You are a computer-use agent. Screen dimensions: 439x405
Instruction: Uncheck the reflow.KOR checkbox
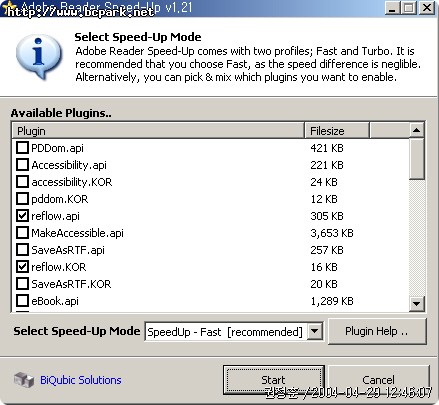tap(22, 267)
